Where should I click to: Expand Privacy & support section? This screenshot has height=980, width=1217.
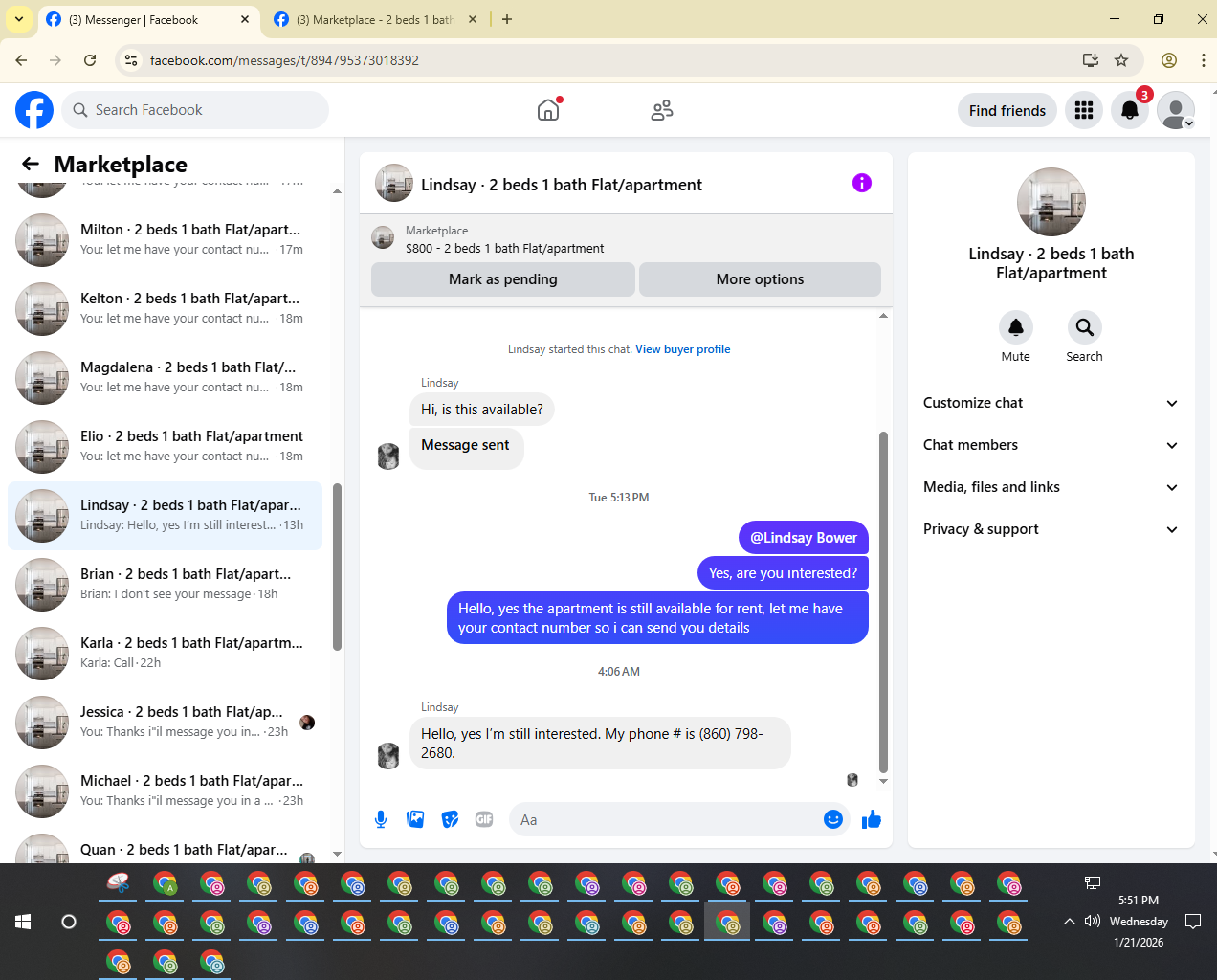click(1051, 529)
